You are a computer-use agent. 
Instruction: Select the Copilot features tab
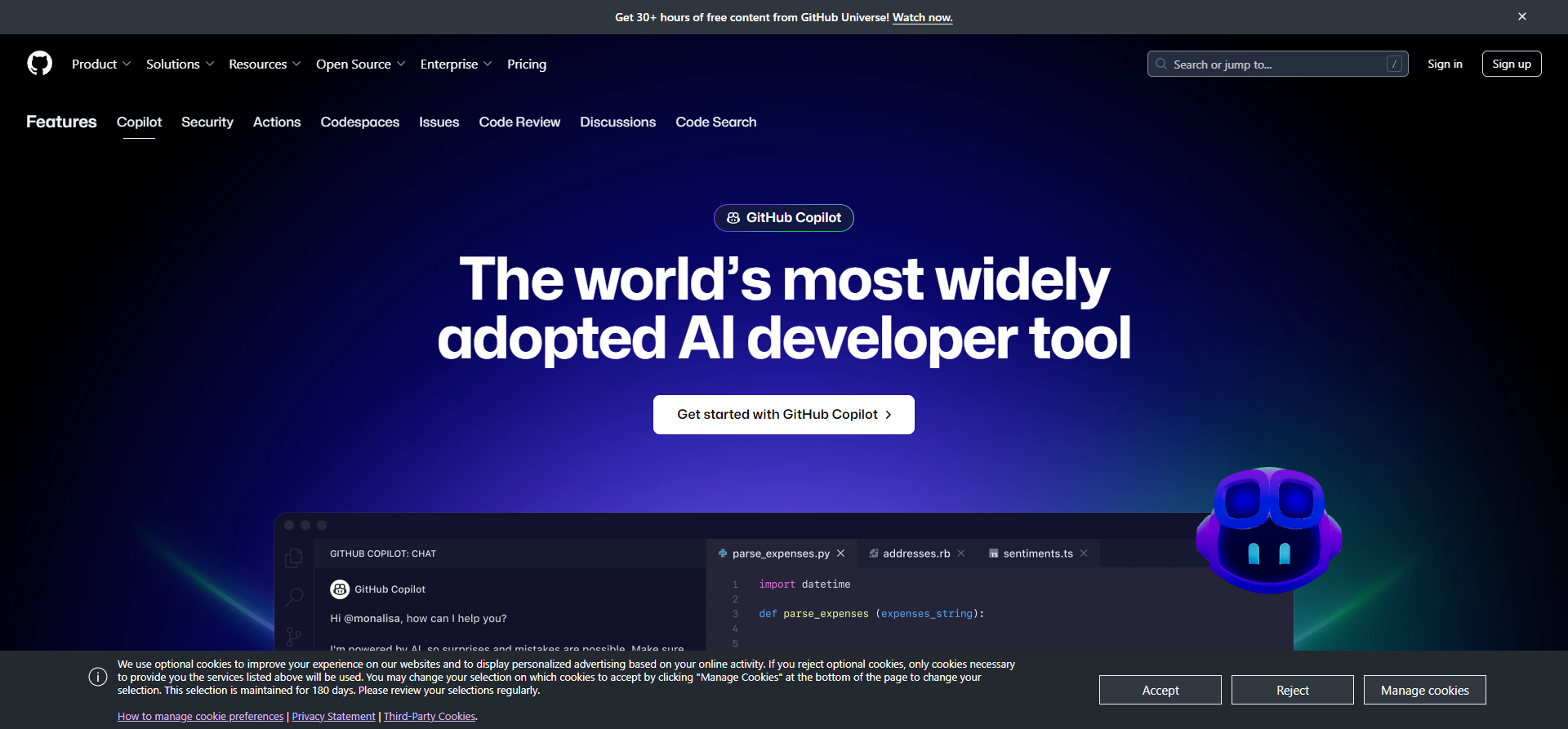click(139, 122)
